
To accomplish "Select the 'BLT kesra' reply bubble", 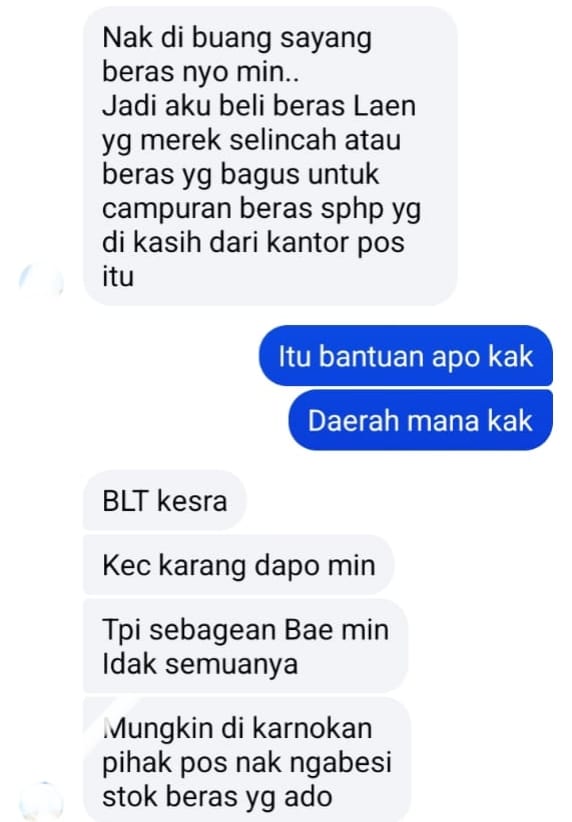I will pyautogui.click(x=164, y=501).
